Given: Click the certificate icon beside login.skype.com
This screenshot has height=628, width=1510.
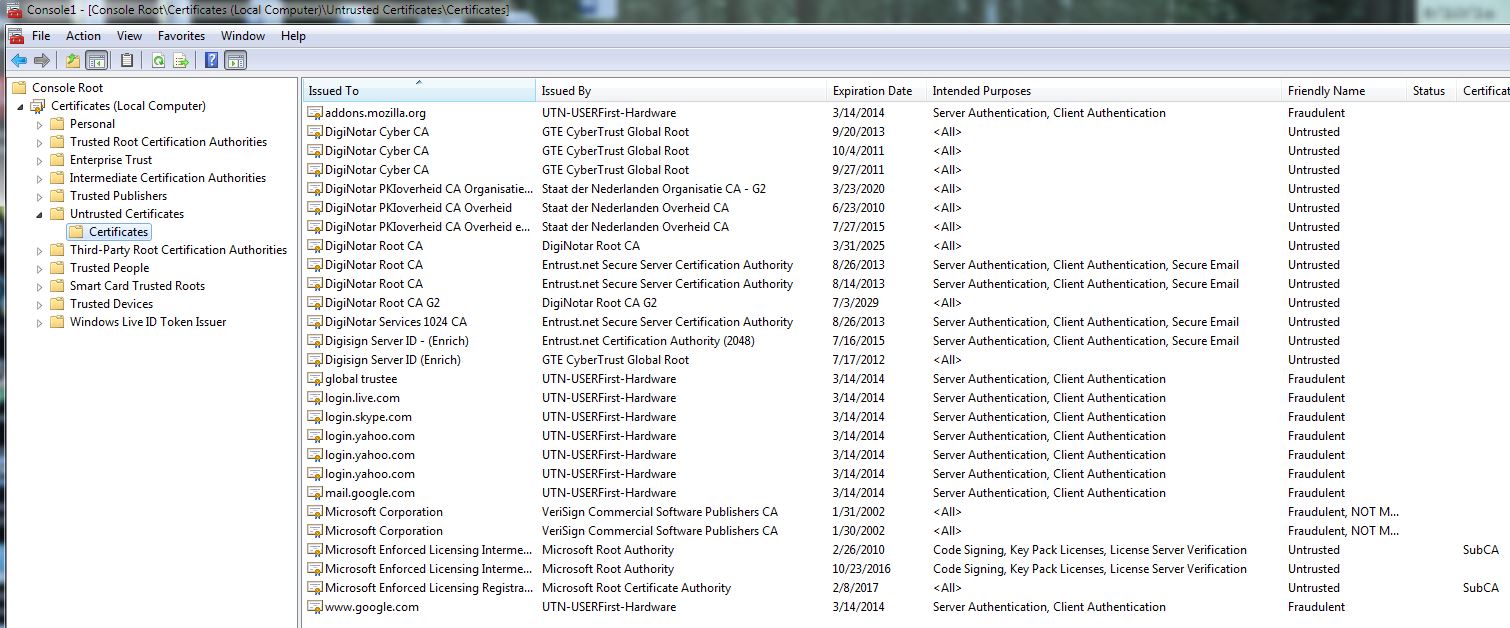Looking at the screenshot, I should coord(315,417).
